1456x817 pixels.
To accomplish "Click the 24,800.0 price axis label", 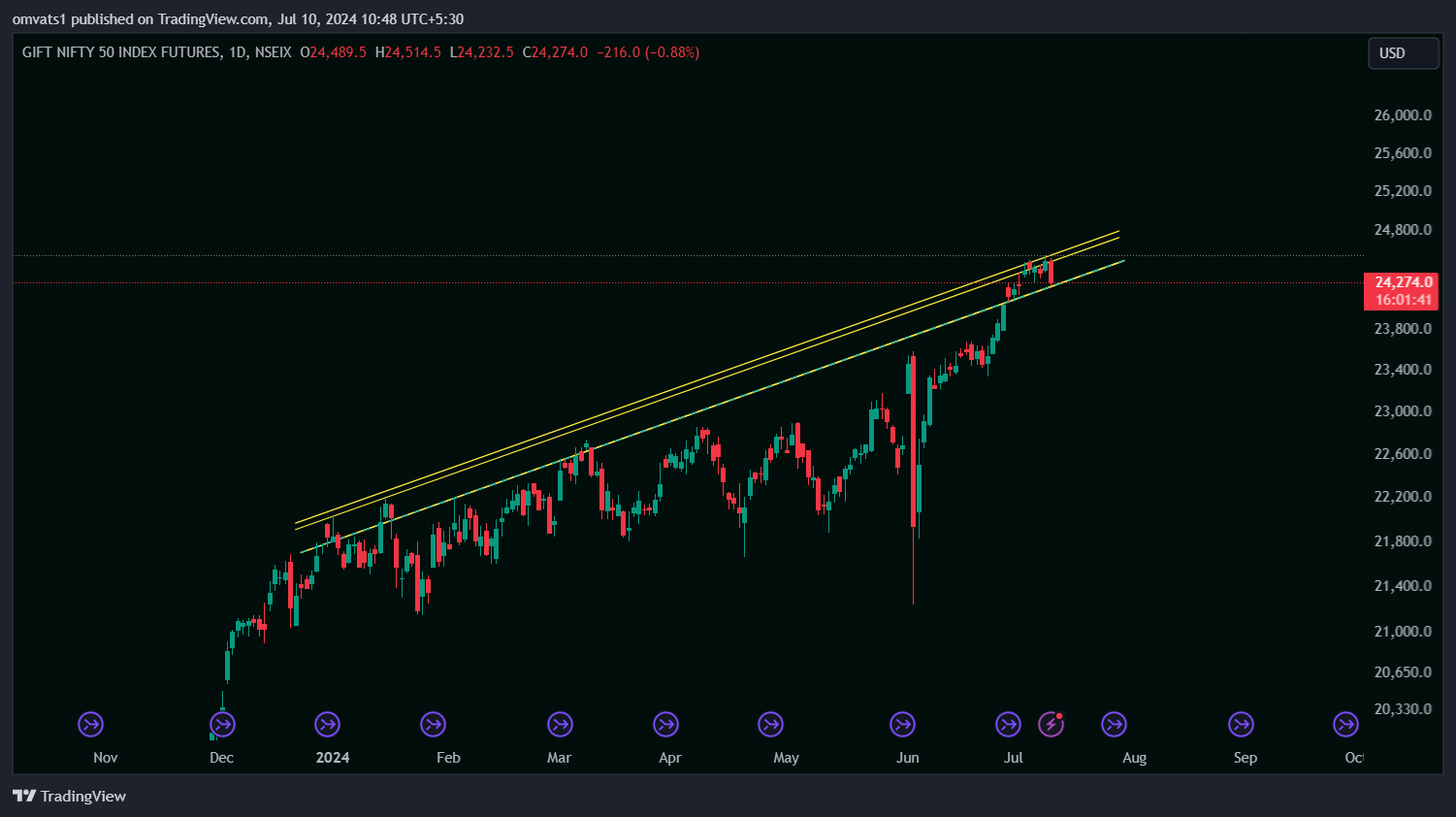I will point(1403,230).
